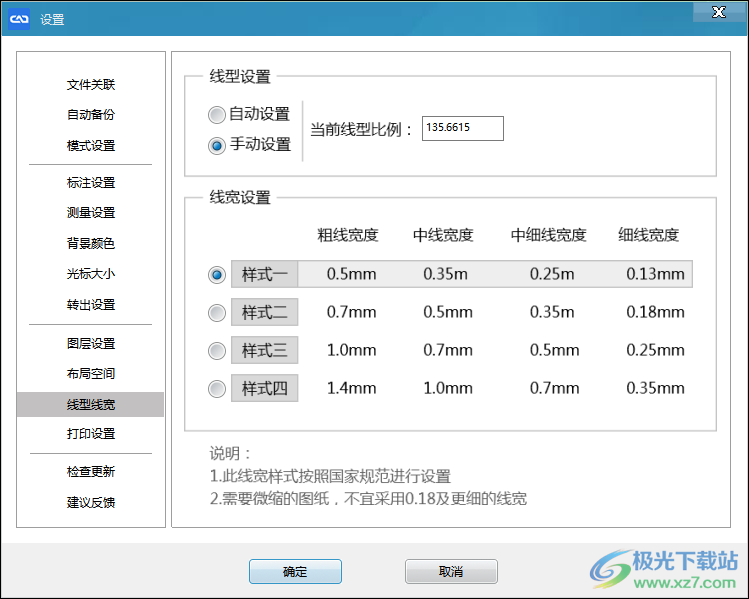Screen dimensions: 749x599
Task: Select the 手动设置 radio button
Action: [x=217, y=145]
